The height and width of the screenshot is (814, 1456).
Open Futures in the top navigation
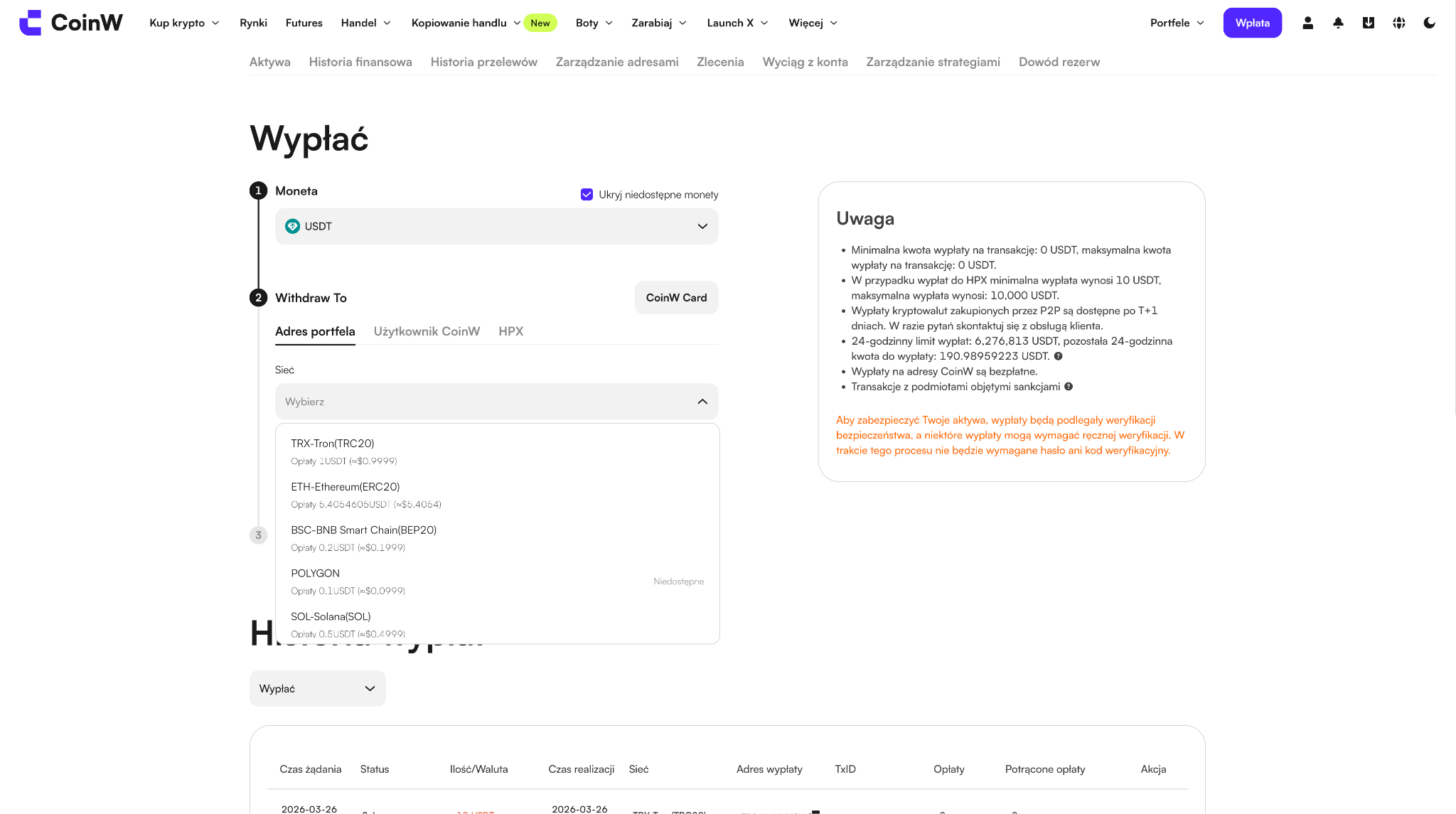click(304, 23)
